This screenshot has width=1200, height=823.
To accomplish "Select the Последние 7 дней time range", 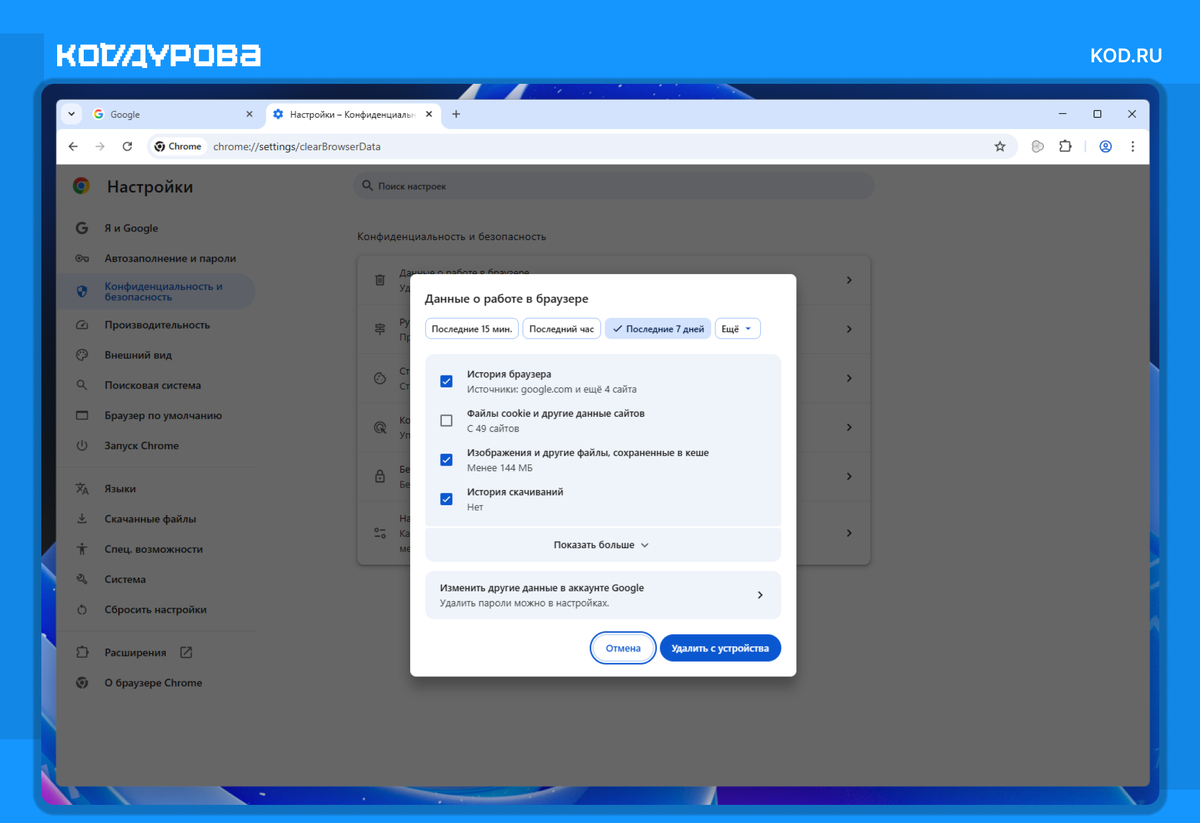I will pyautogui.click(x=658, y=329).
